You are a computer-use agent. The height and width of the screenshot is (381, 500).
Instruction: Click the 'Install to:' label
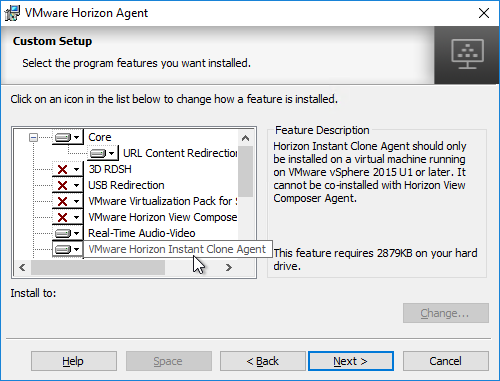click(33, 293)
